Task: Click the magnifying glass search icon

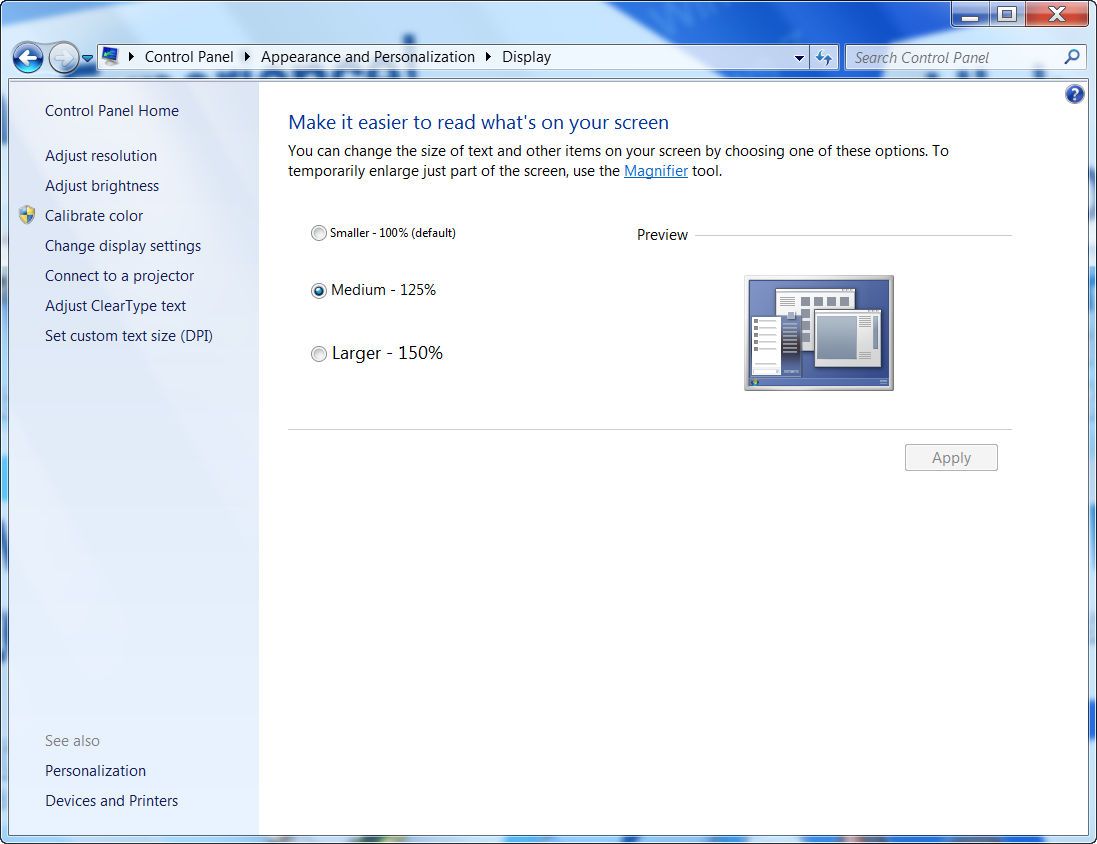Action: coord(1071,57)
